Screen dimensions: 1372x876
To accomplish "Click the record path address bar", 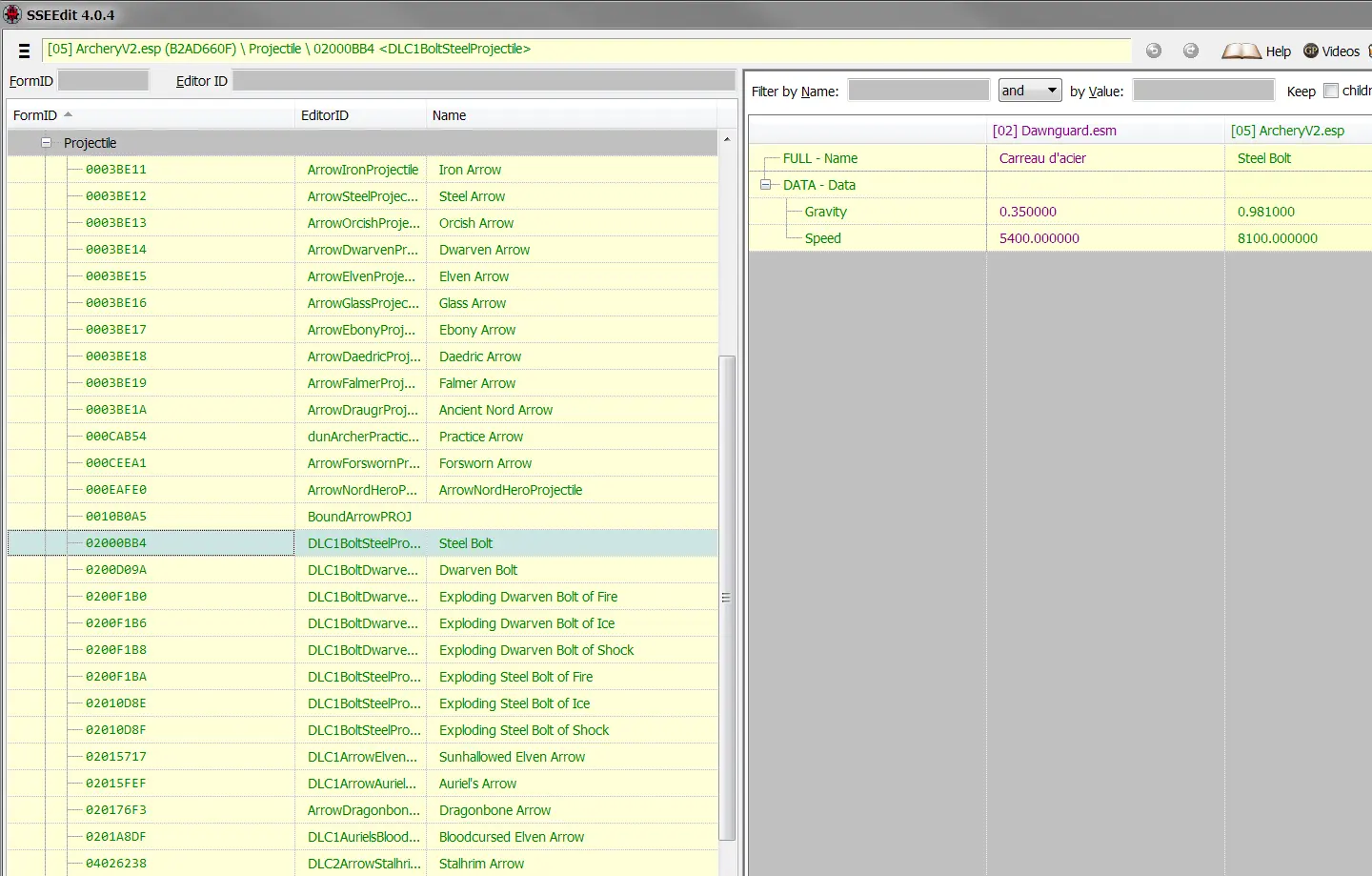I will 587,50.
